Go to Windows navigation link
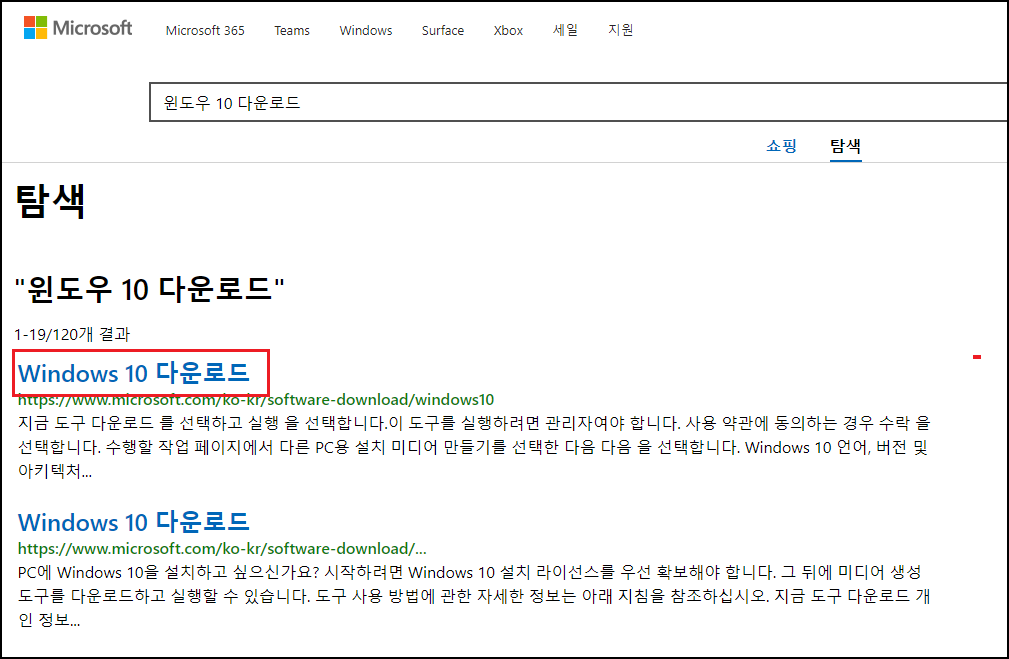Image resolution: width=1009 pixels, height=659 pixels. 366,30
